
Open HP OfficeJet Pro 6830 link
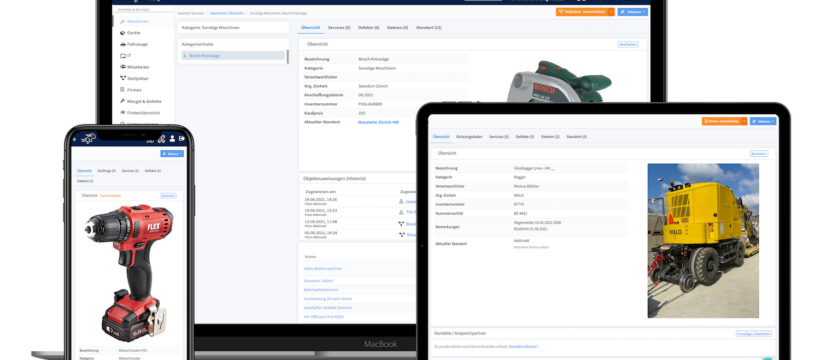click(x=324, y=317)
